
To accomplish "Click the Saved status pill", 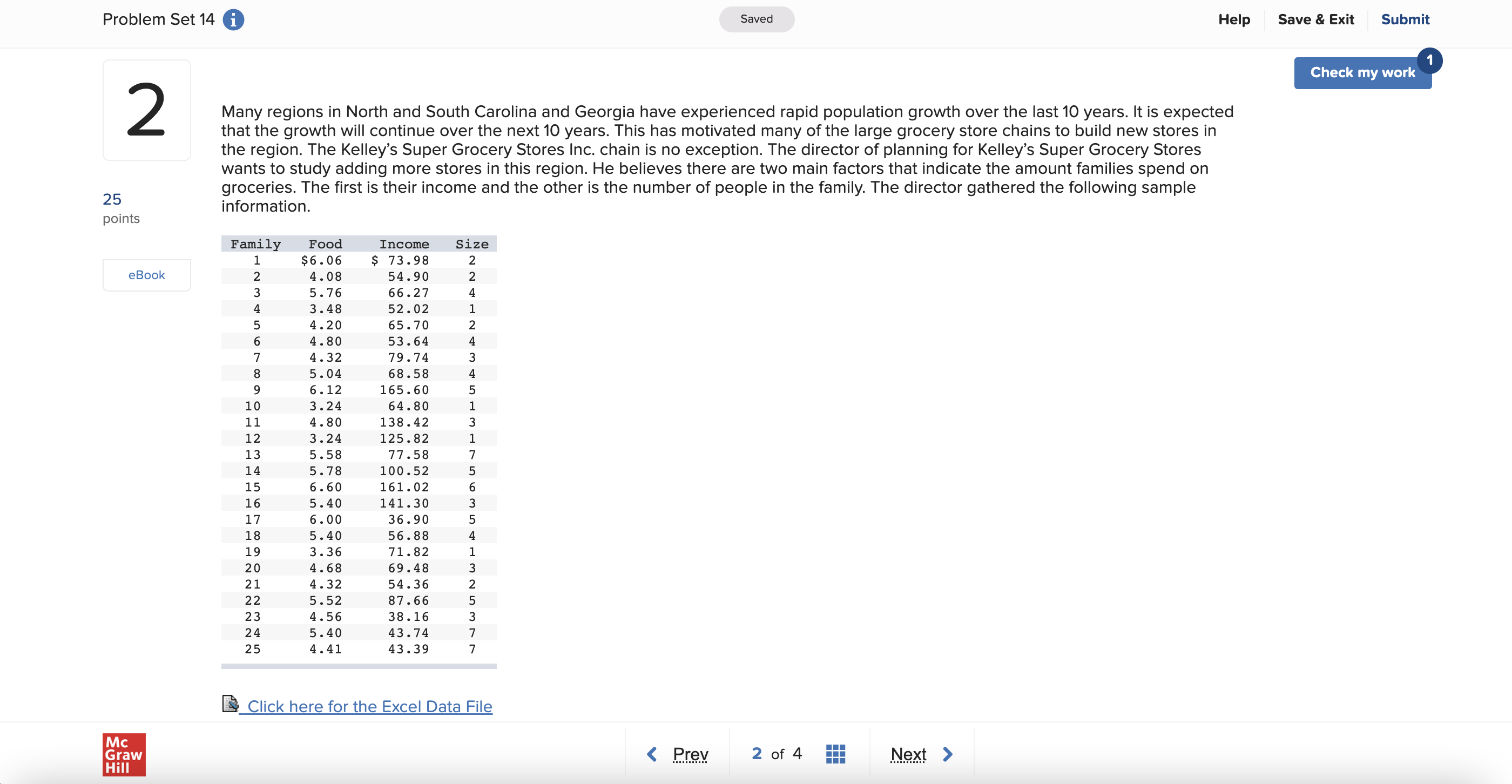I will 756,19.
